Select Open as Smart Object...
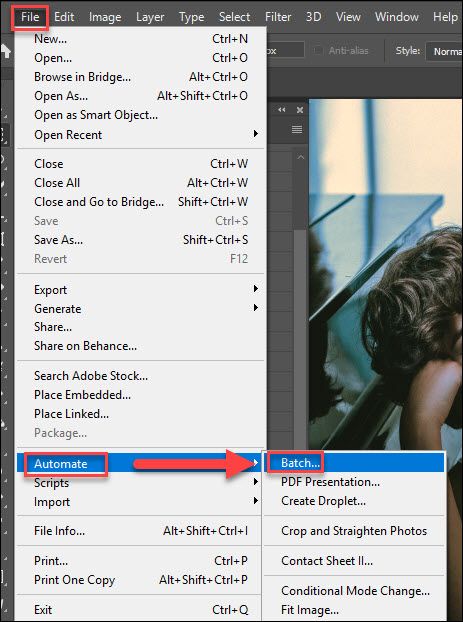Image resolution: width=463 pixels, height=622 pixels. tap(140, 115)
